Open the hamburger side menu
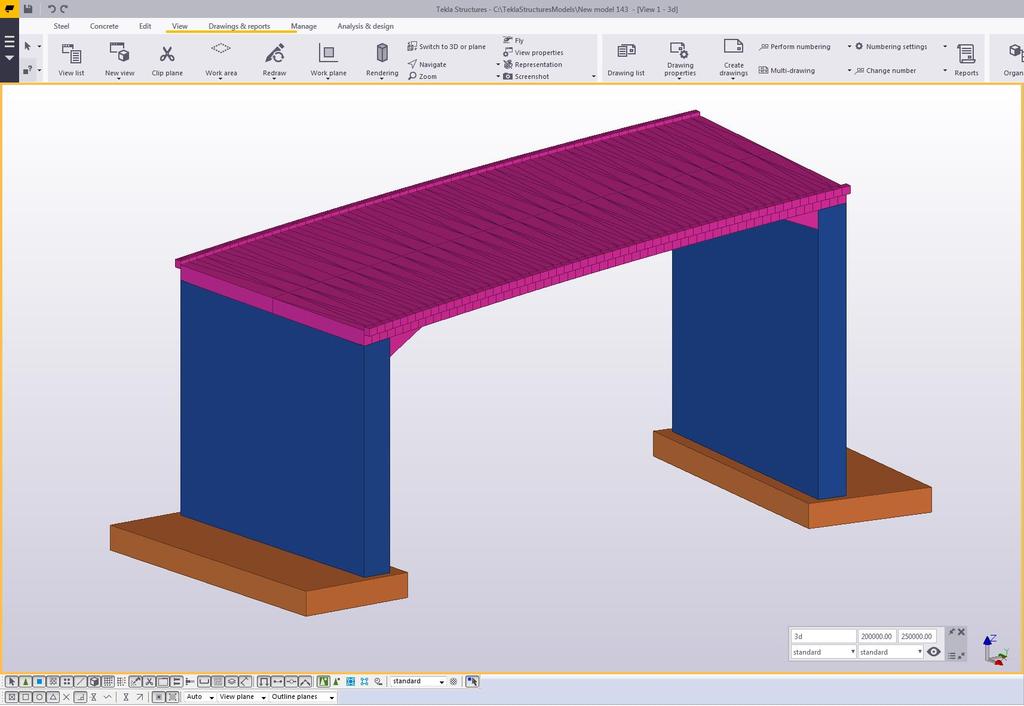1024x706 pixels. click(9, 42)
